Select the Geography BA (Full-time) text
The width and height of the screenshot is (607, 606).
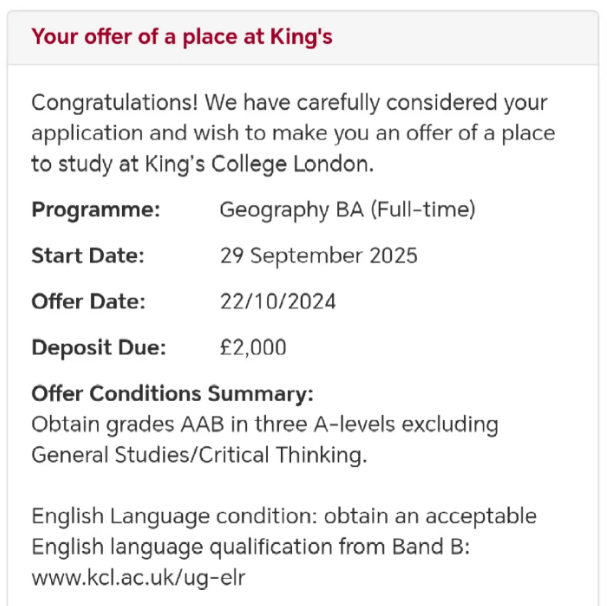click(348, 210)
